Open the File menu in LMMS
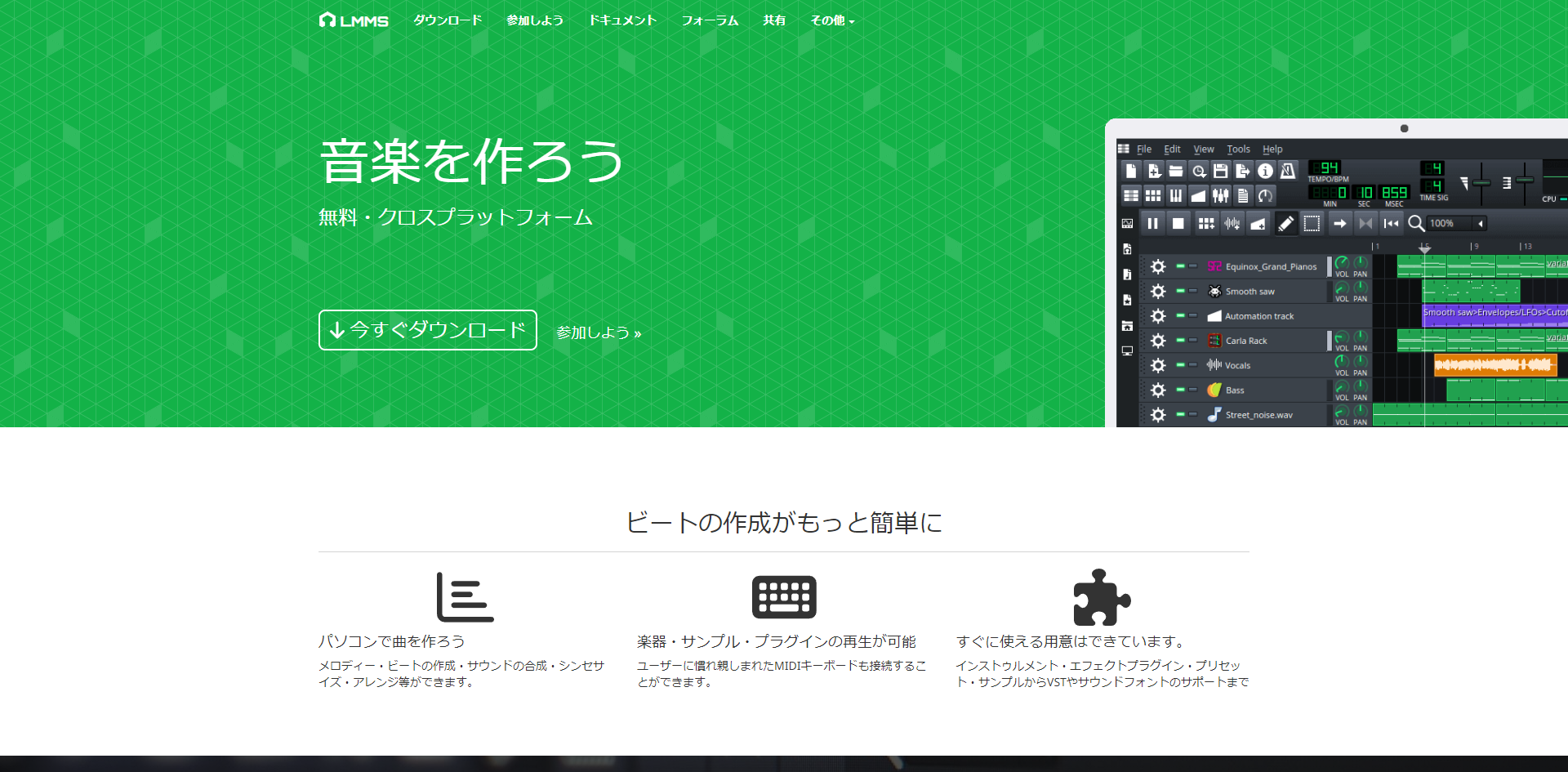The width and height of the screenshot is (1568, 772). click(x=1144, y=149)
